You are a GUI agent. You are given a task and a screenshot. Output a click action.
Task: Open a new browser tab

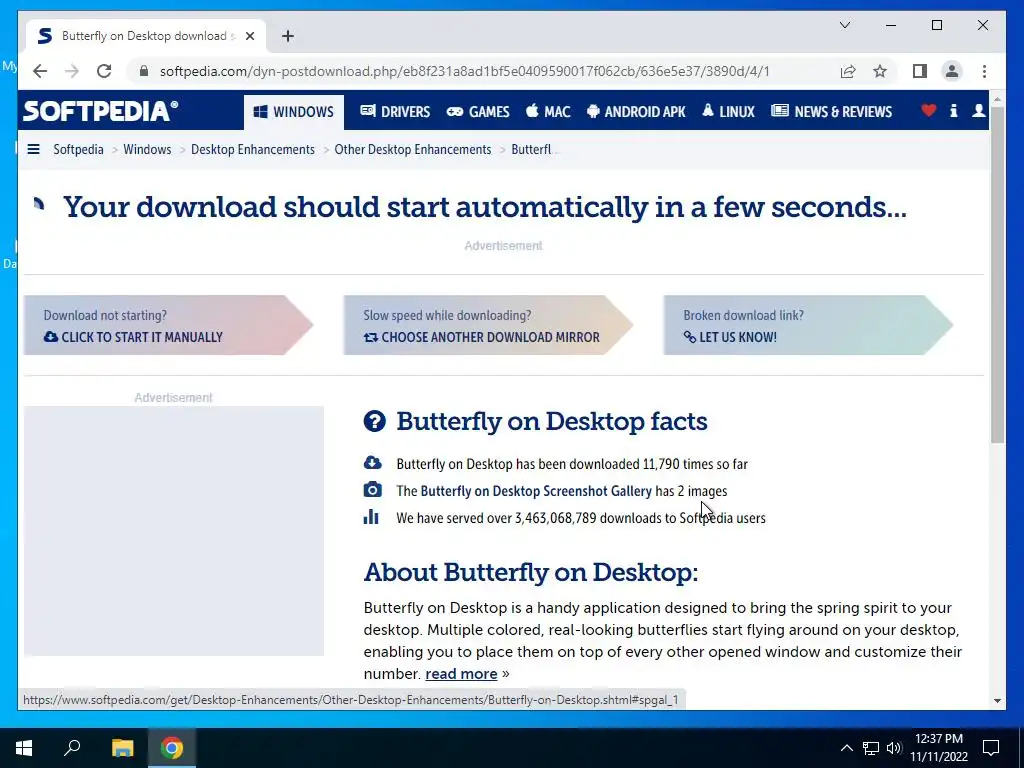[288, 36]
